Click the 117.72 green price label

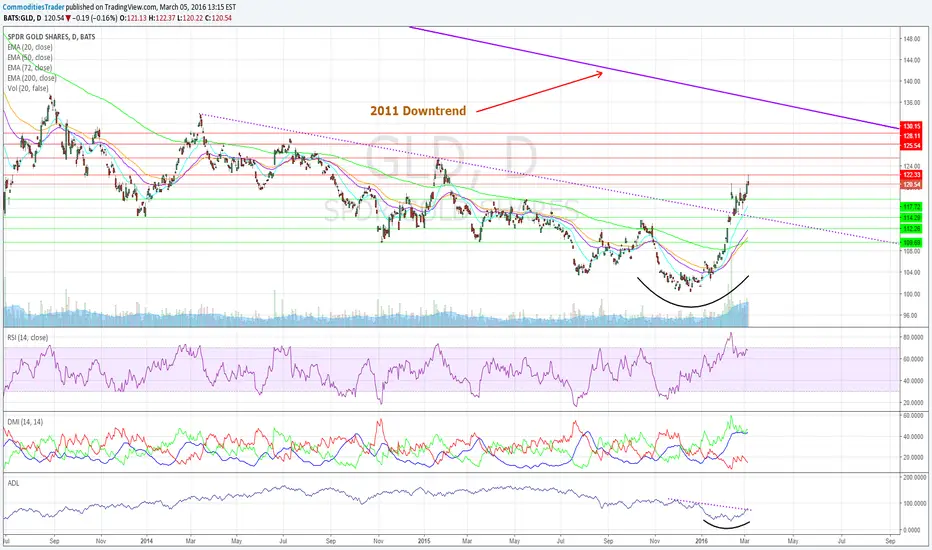coord(912,207)
